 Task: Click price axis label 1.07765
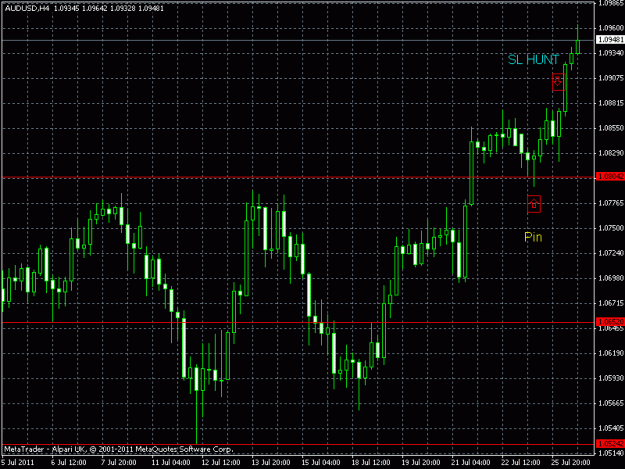pos(611,203)
